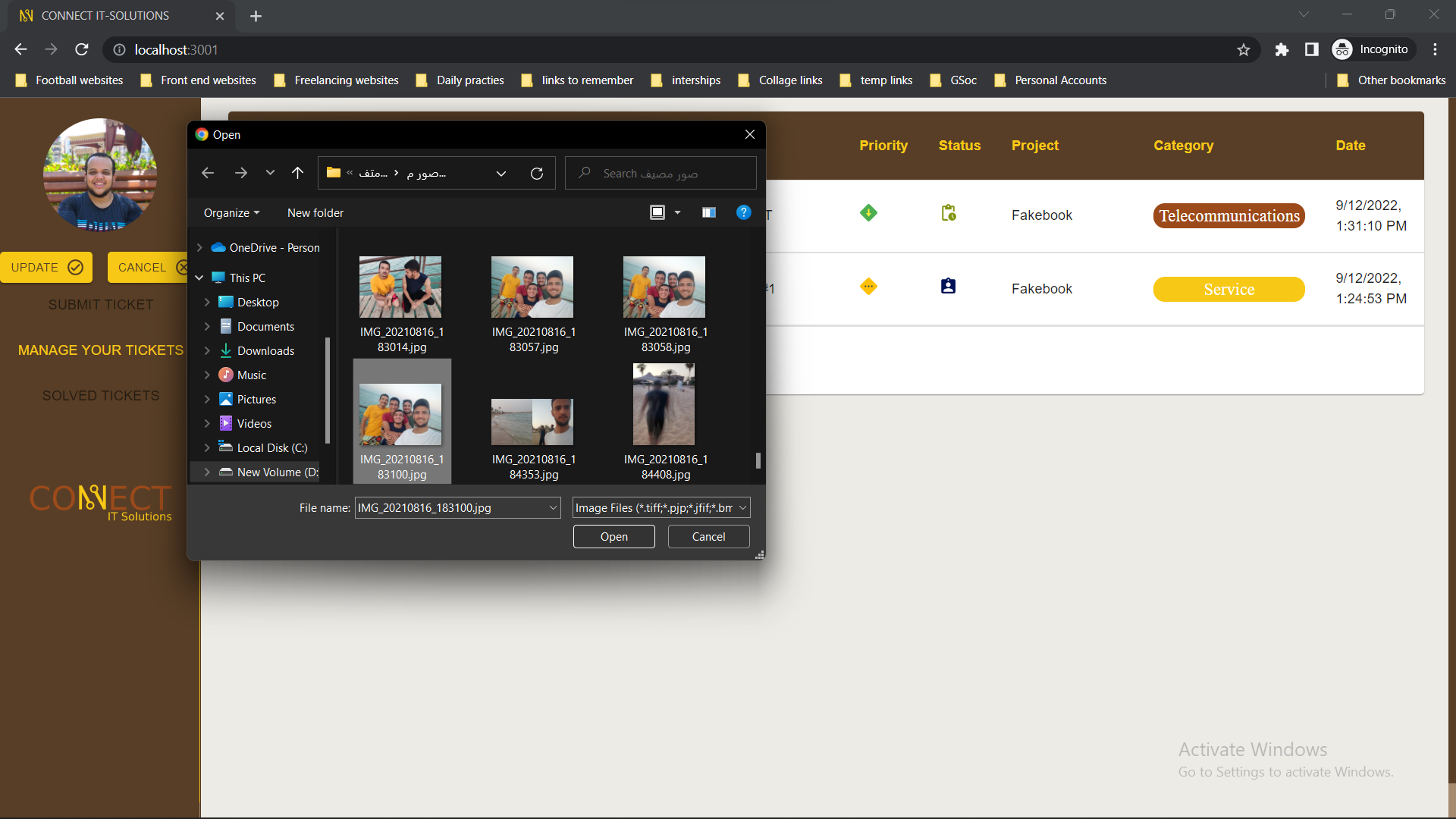
Task: Click the folder search field
Action: tap(661, 174)
